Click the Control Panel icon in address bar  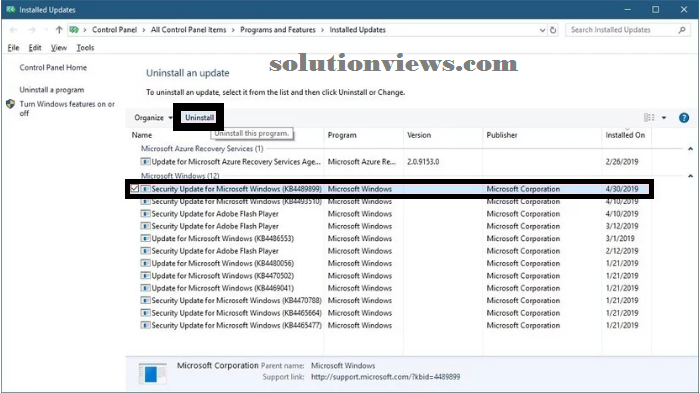[74, 30]
